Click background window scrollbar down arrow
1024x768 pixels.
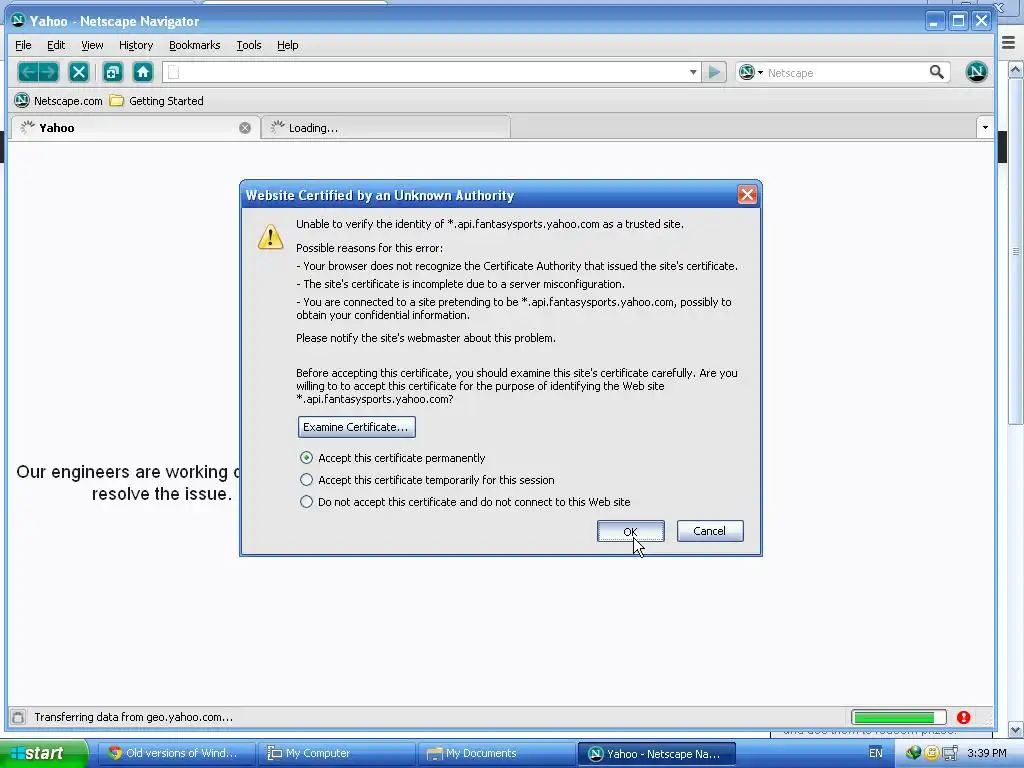pyautogui.click(x=1016, y=729)
